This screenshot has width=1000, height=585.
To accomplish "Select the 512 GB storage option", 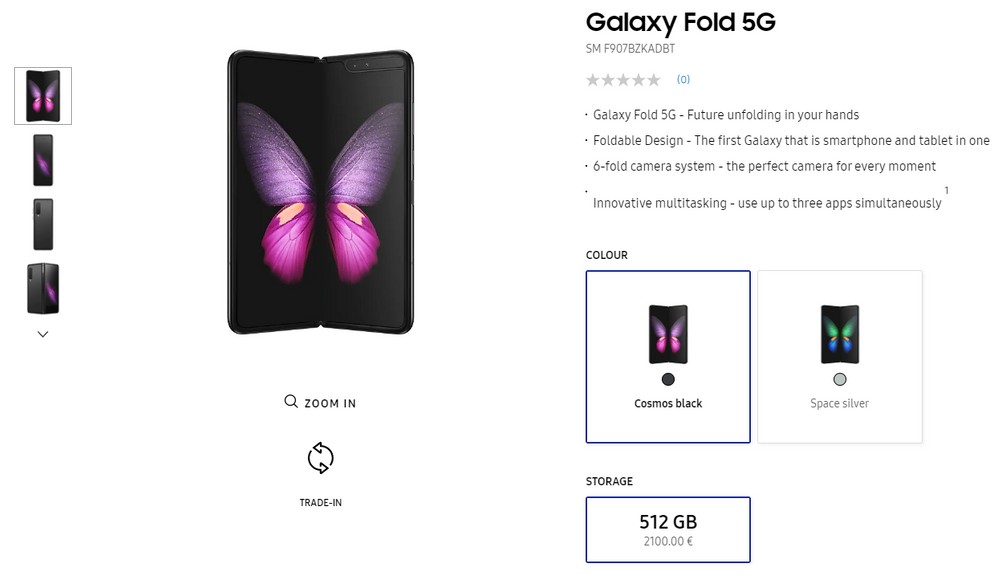I will 668,529.
